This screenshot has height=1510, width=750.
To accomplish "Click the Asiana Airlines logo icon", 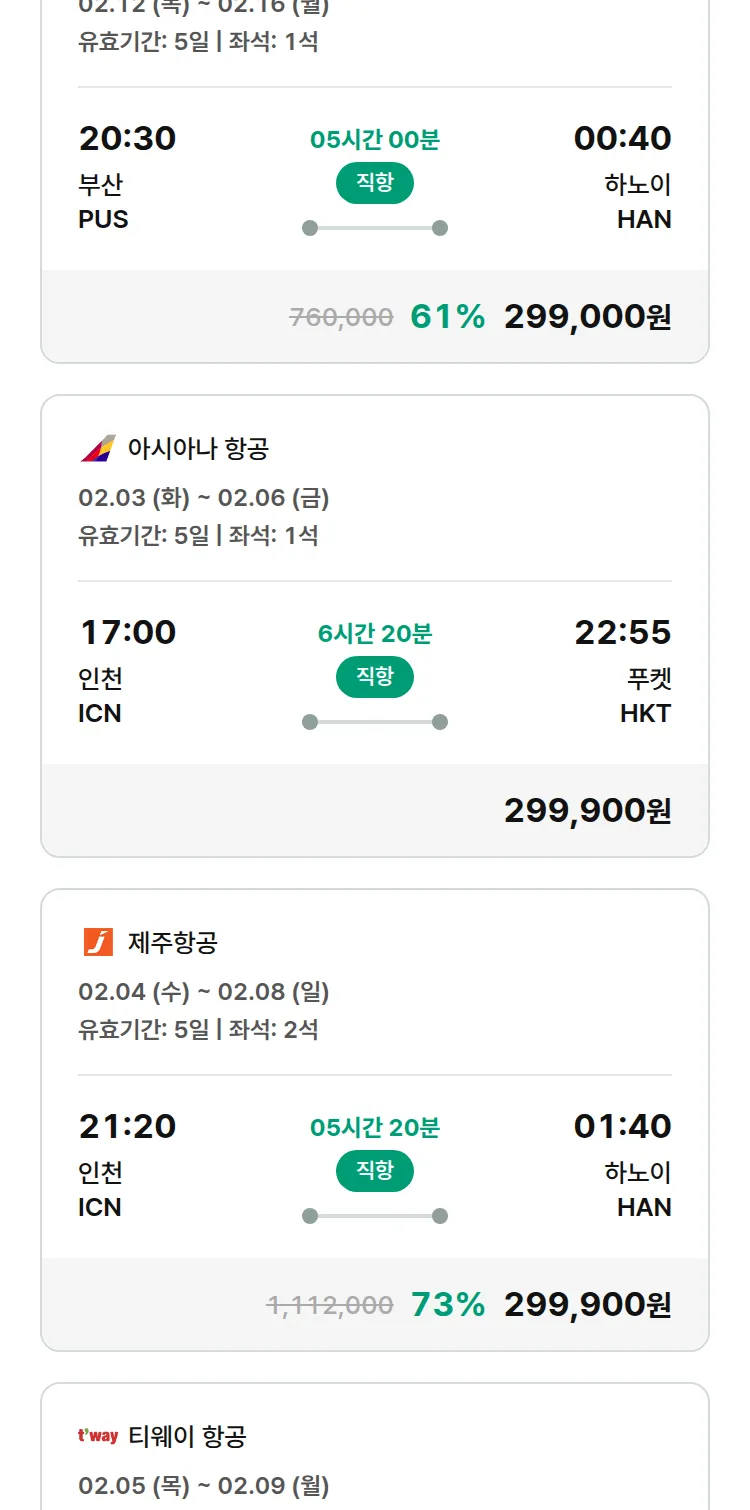I will coord(98,449).
